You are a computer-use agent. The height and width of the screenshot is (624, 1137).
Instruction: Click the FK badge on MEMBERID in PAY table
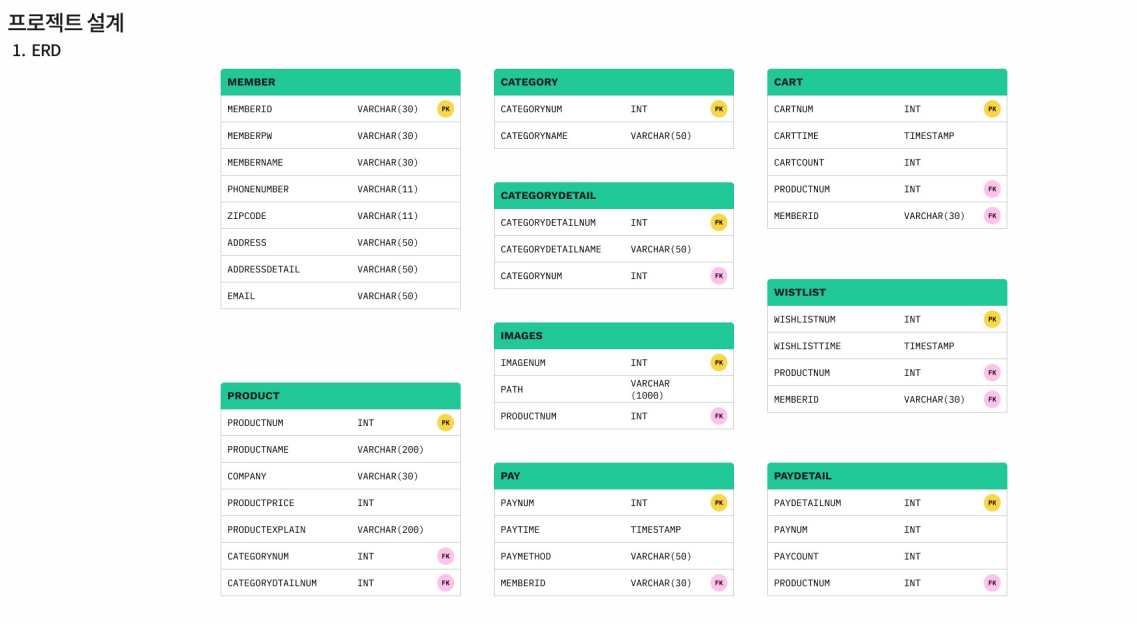click(x=719, y=583)
